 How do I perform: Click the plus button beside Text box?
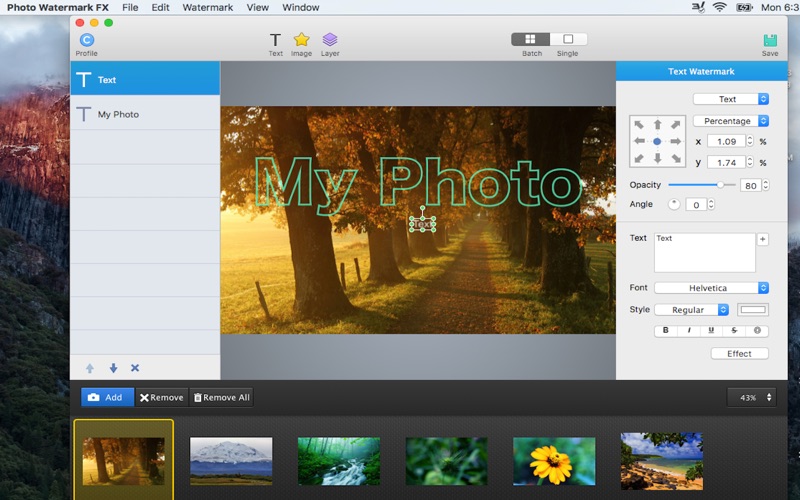(x=763, y=239)
